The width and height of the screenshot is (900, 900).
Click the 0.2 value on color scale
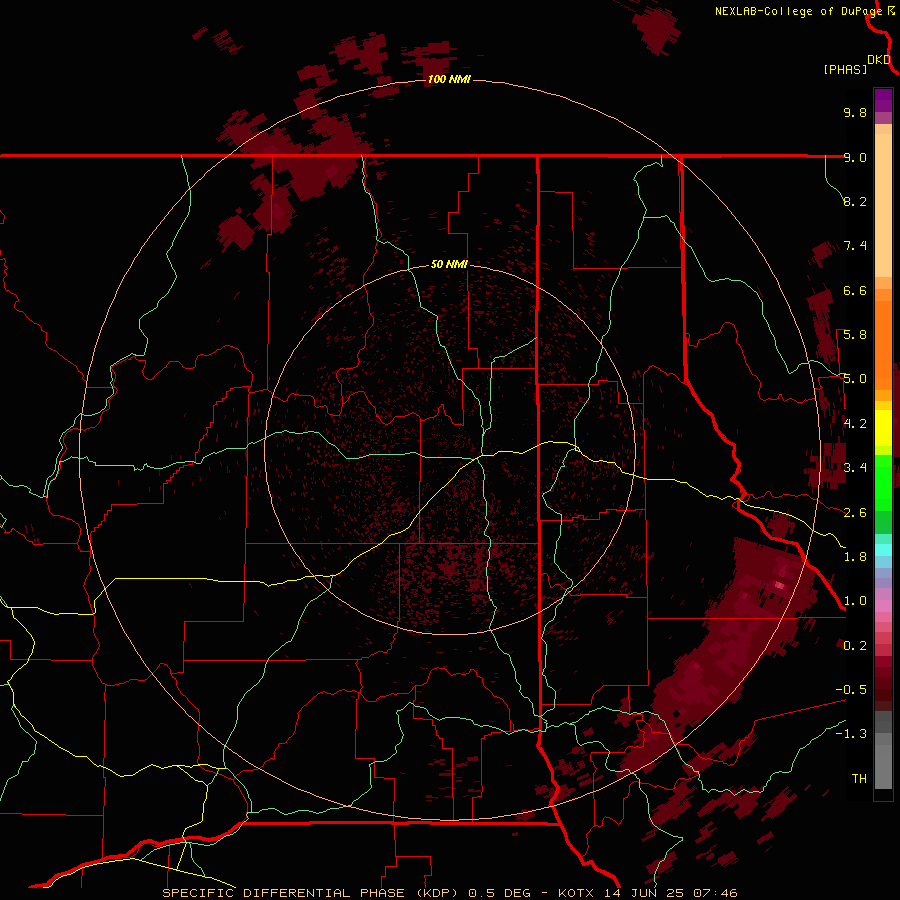pyautogui.click(x=855, y=646)
